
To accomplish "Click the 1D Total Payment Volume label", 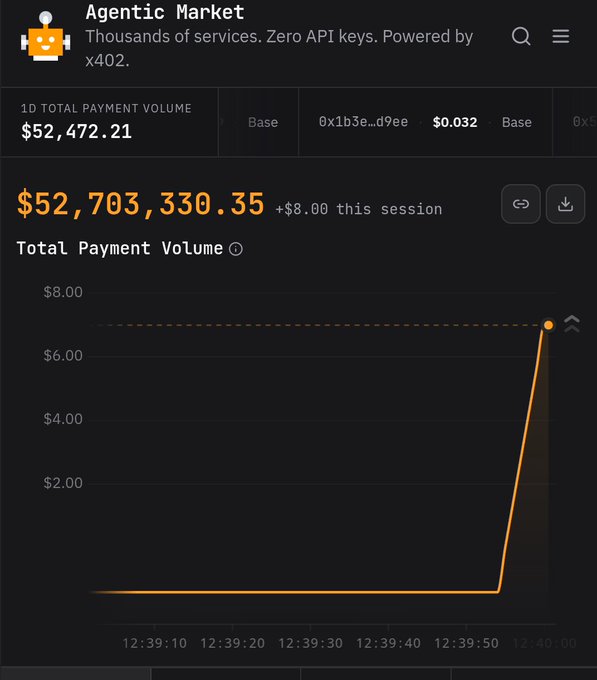I will [x=106, y=108].
